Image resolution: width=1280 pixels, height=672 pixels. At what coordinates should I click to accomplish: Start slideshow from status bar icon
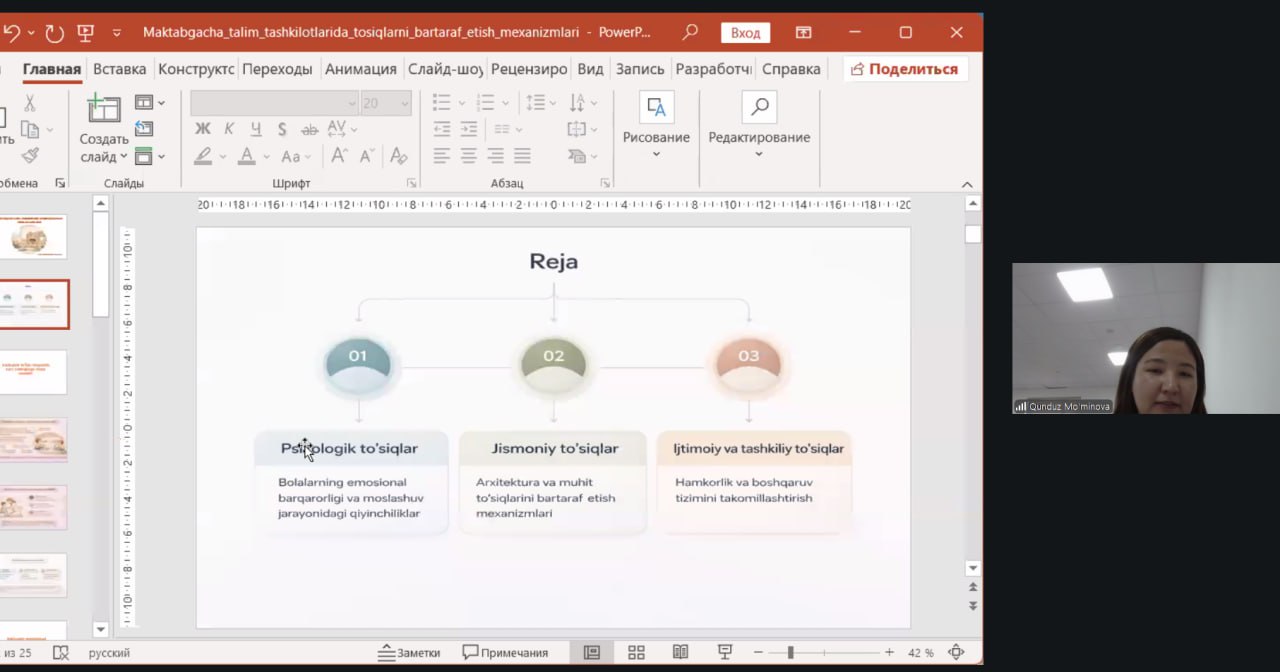[725, 653]
